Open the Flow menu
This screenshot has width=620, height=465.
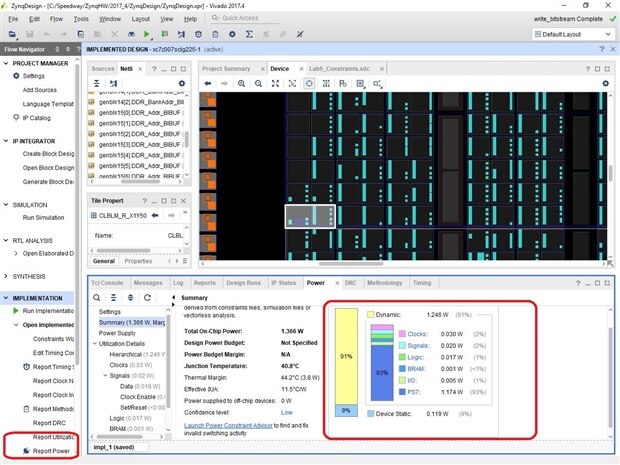pos(56,18)
